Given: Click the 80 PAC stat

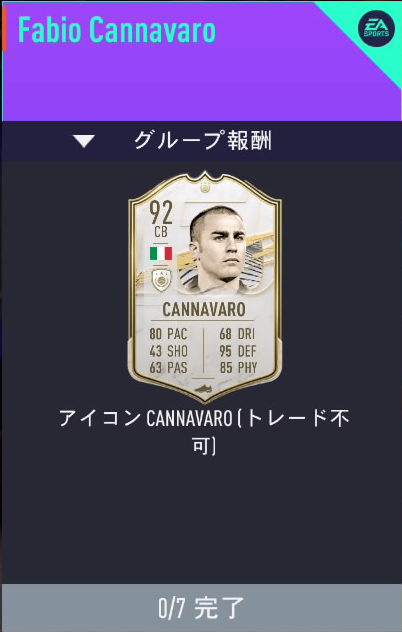Looking at the screenshot, I should (168, 334).
